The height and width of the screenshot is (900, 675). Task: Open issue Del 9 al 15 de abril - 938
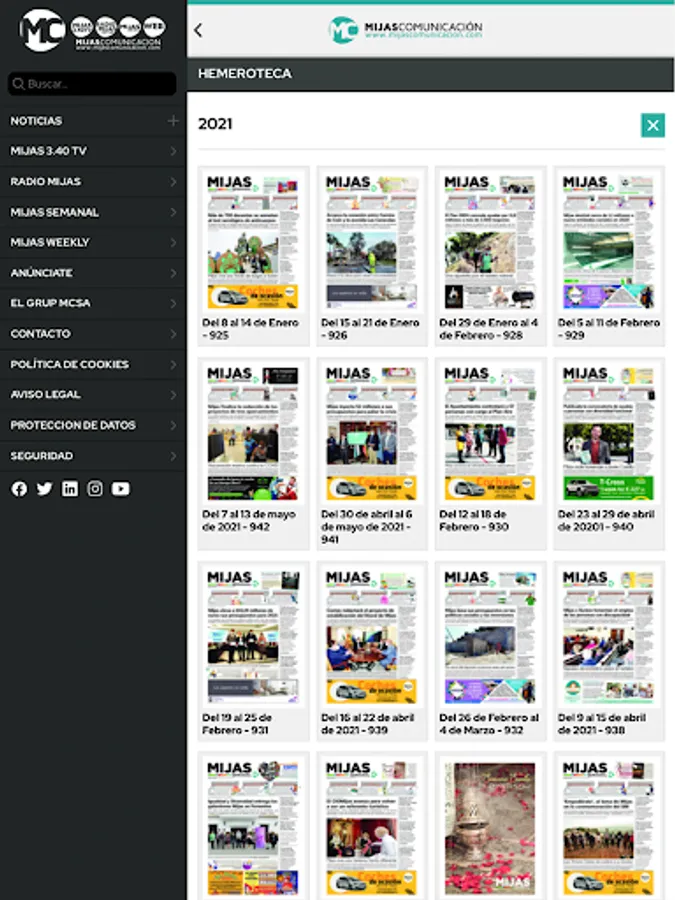(609, 651)
